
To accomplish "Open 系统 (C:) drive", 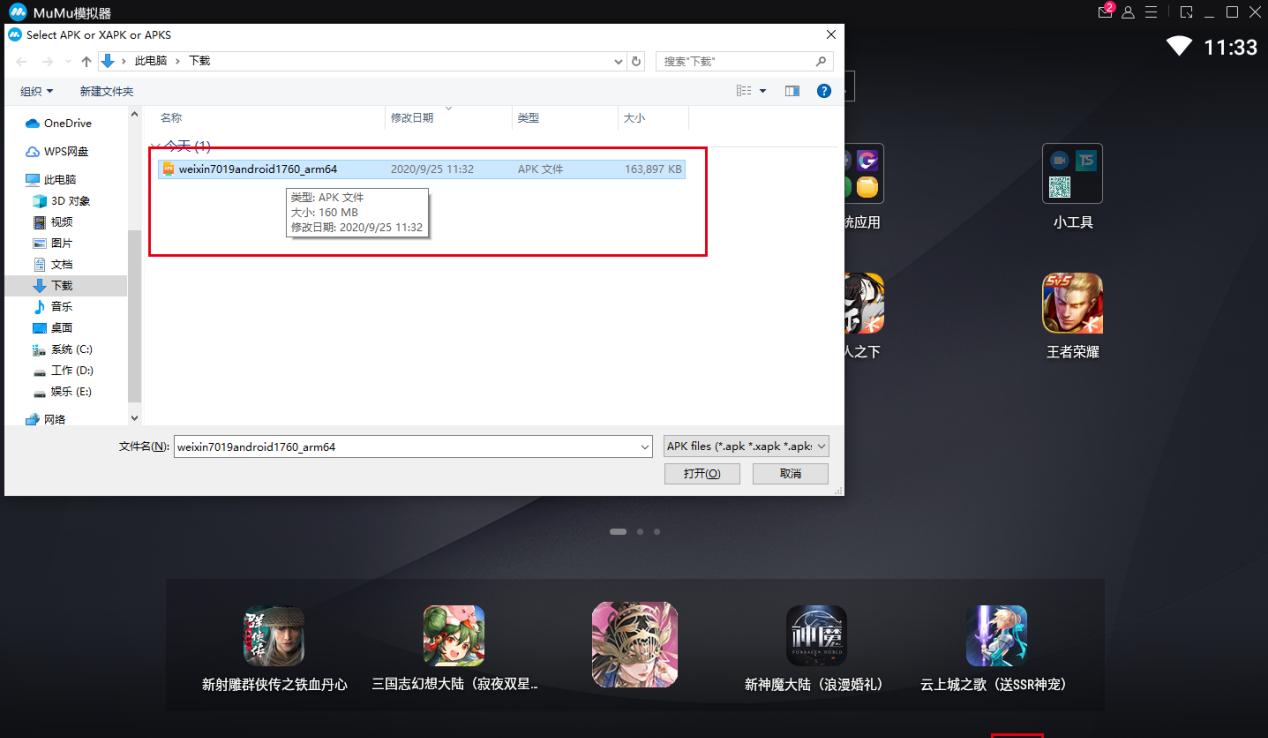I will (x=63, y=349).
